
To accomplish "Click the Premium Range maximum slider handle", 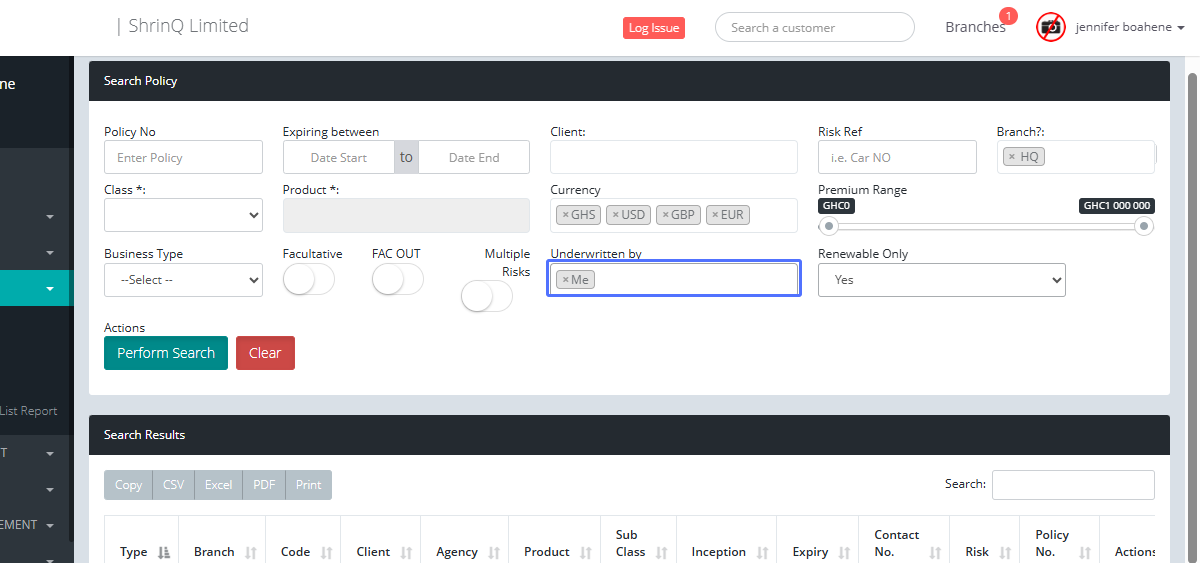I will [x=1144, y=227].
